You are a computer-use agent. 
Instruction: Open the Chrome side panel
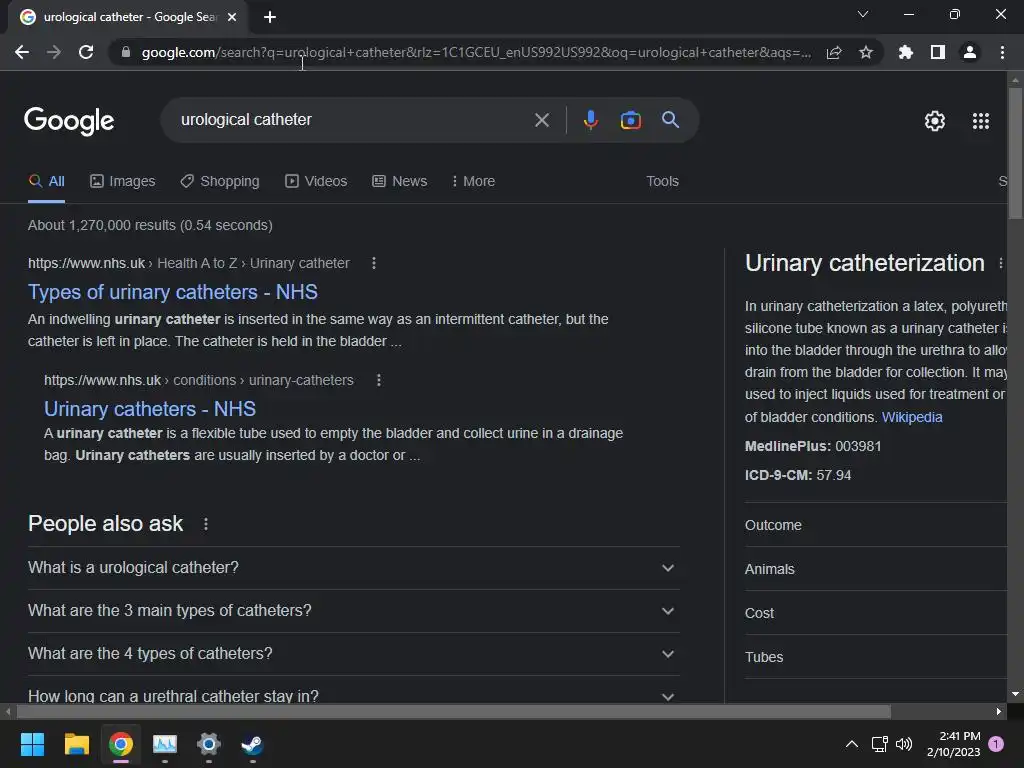coord(938,52)
